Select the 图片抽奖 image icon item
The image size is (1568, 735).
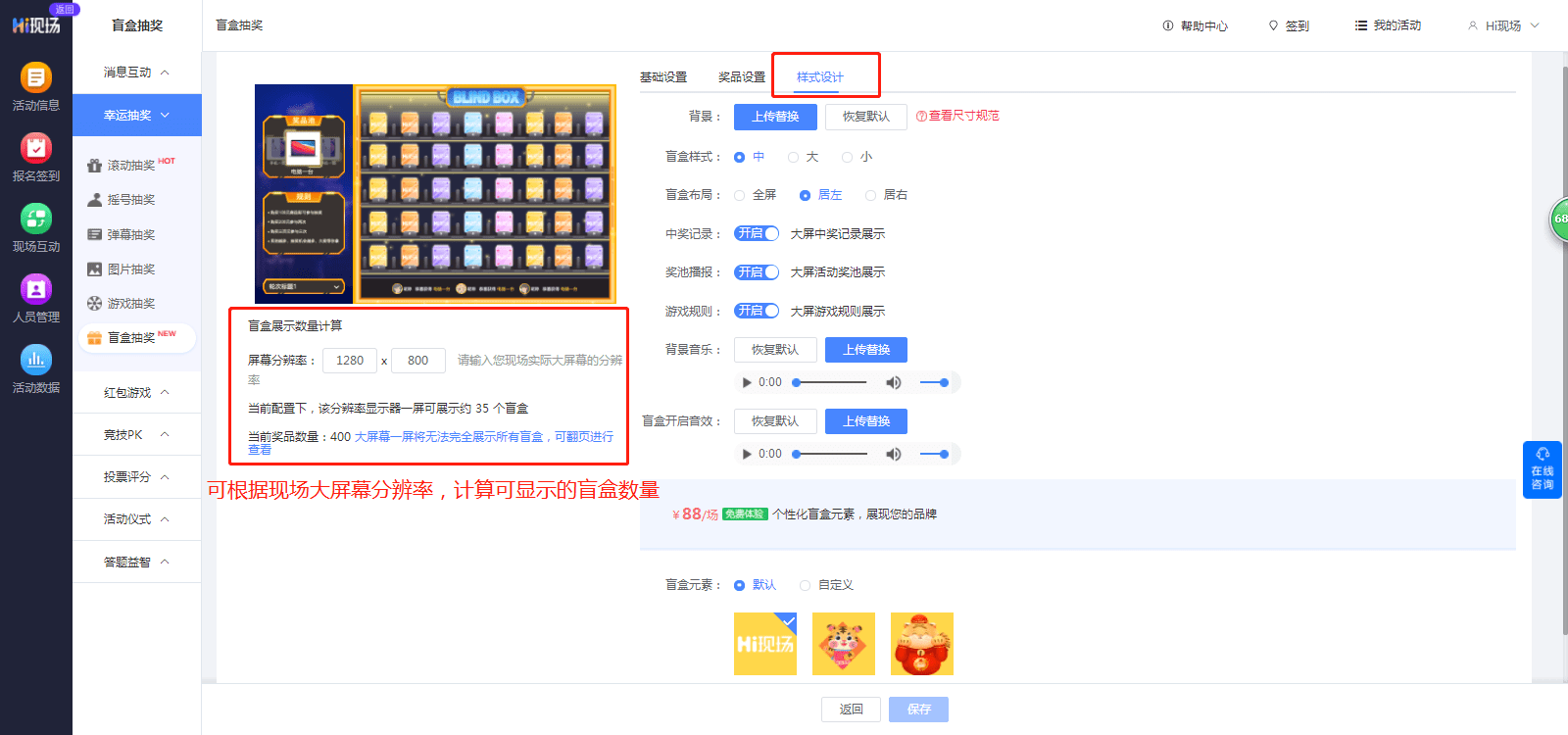tap(94, 269)
